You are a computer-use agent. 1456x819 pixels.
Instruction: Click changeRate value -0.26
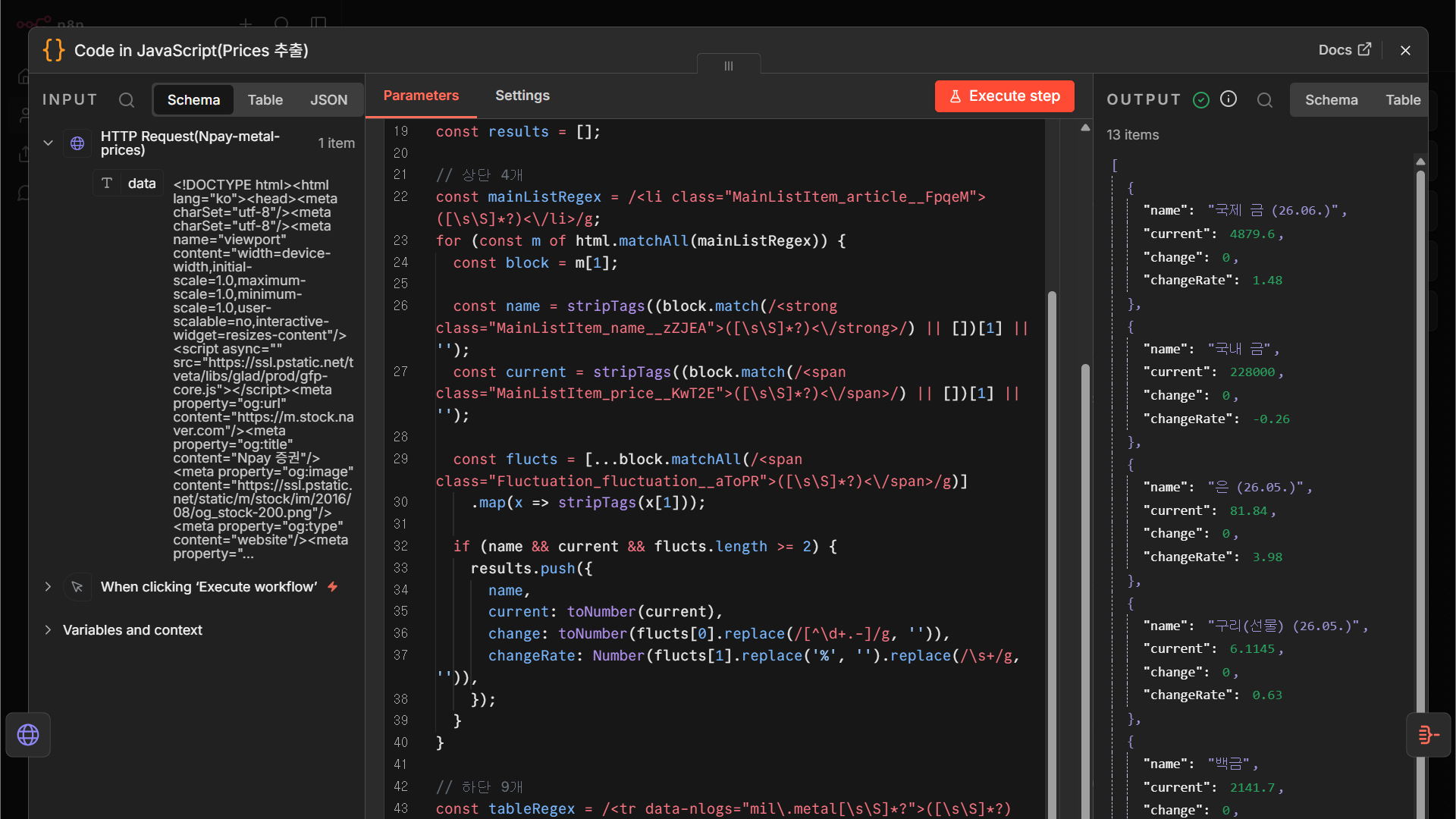[1270, 419]
